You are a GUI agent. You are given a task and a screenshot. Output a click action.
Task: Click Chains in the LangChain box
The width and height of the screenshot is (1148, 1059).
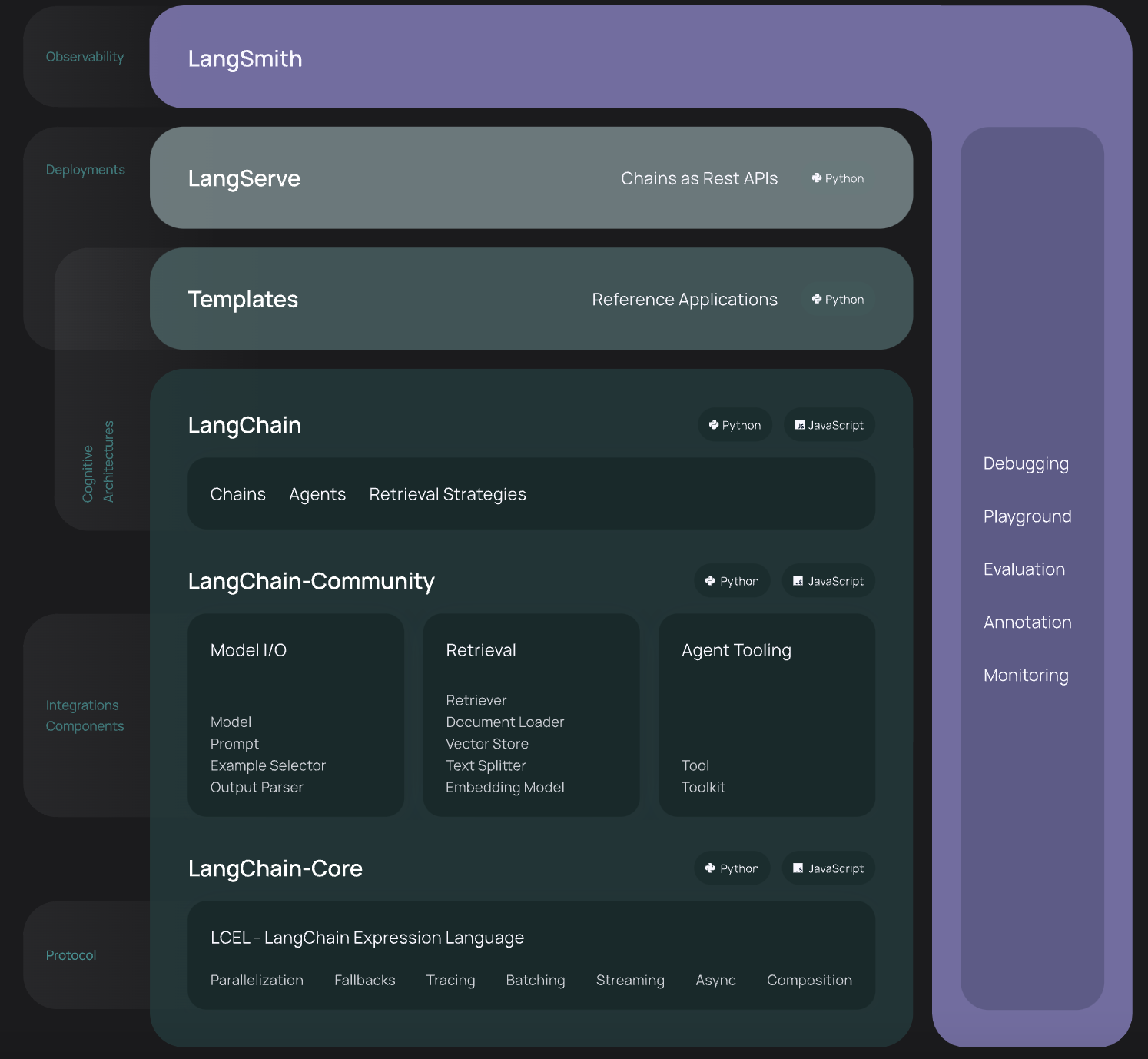[x=238, y=494]
